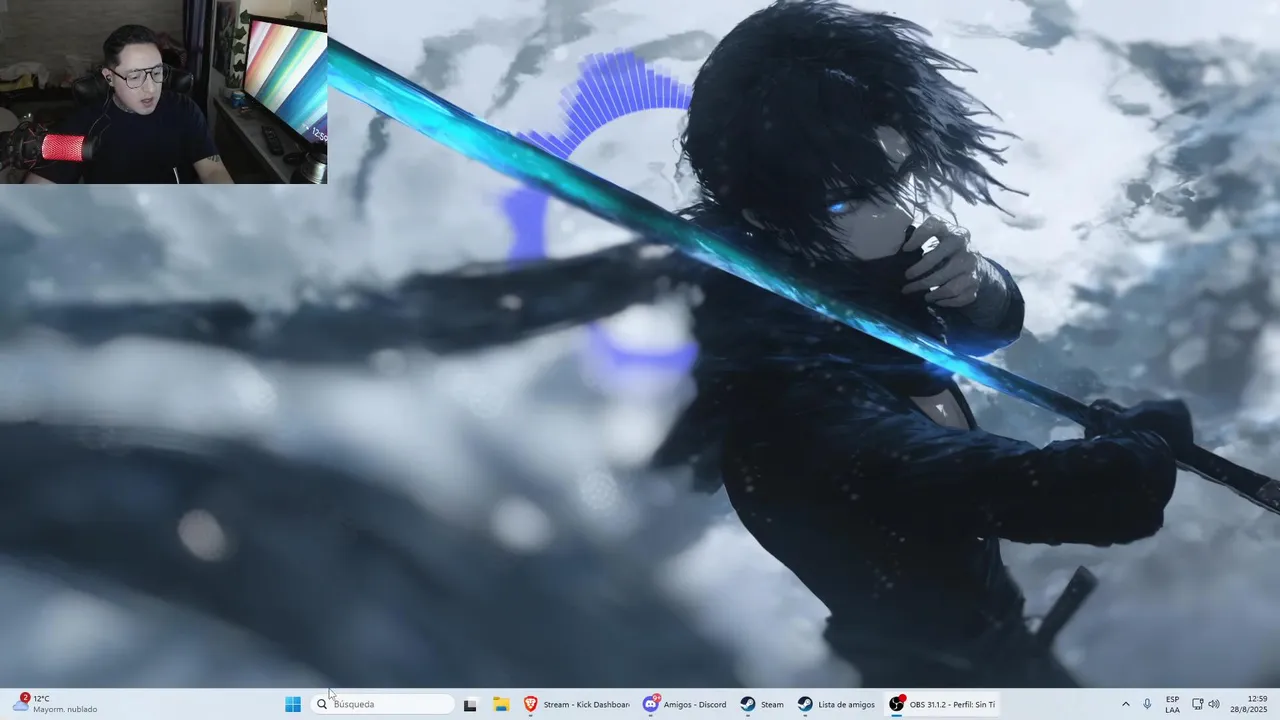
Task: Switch to Amigos - Discord window
Action: (685, 704)
